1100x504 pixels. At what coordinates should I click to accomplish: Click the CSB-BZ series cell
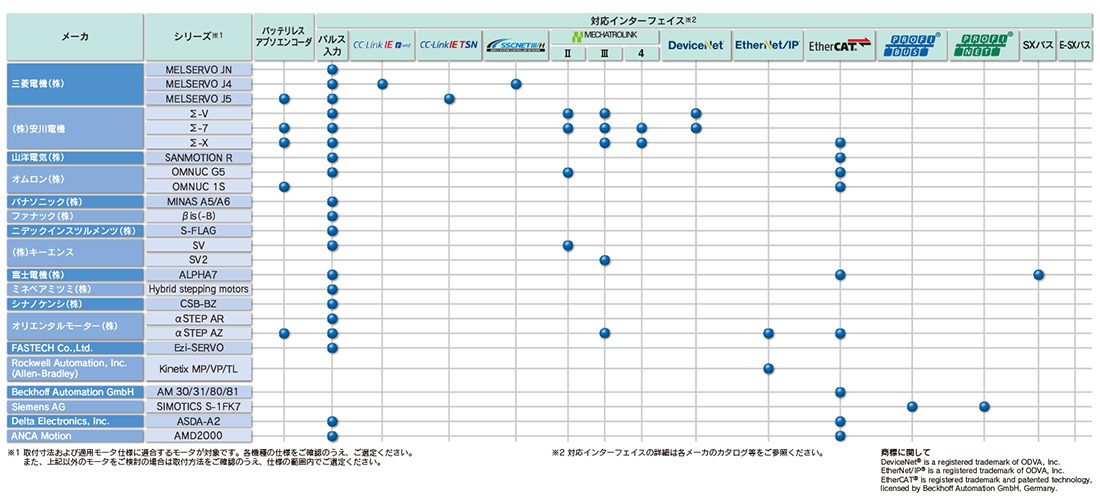199,304
